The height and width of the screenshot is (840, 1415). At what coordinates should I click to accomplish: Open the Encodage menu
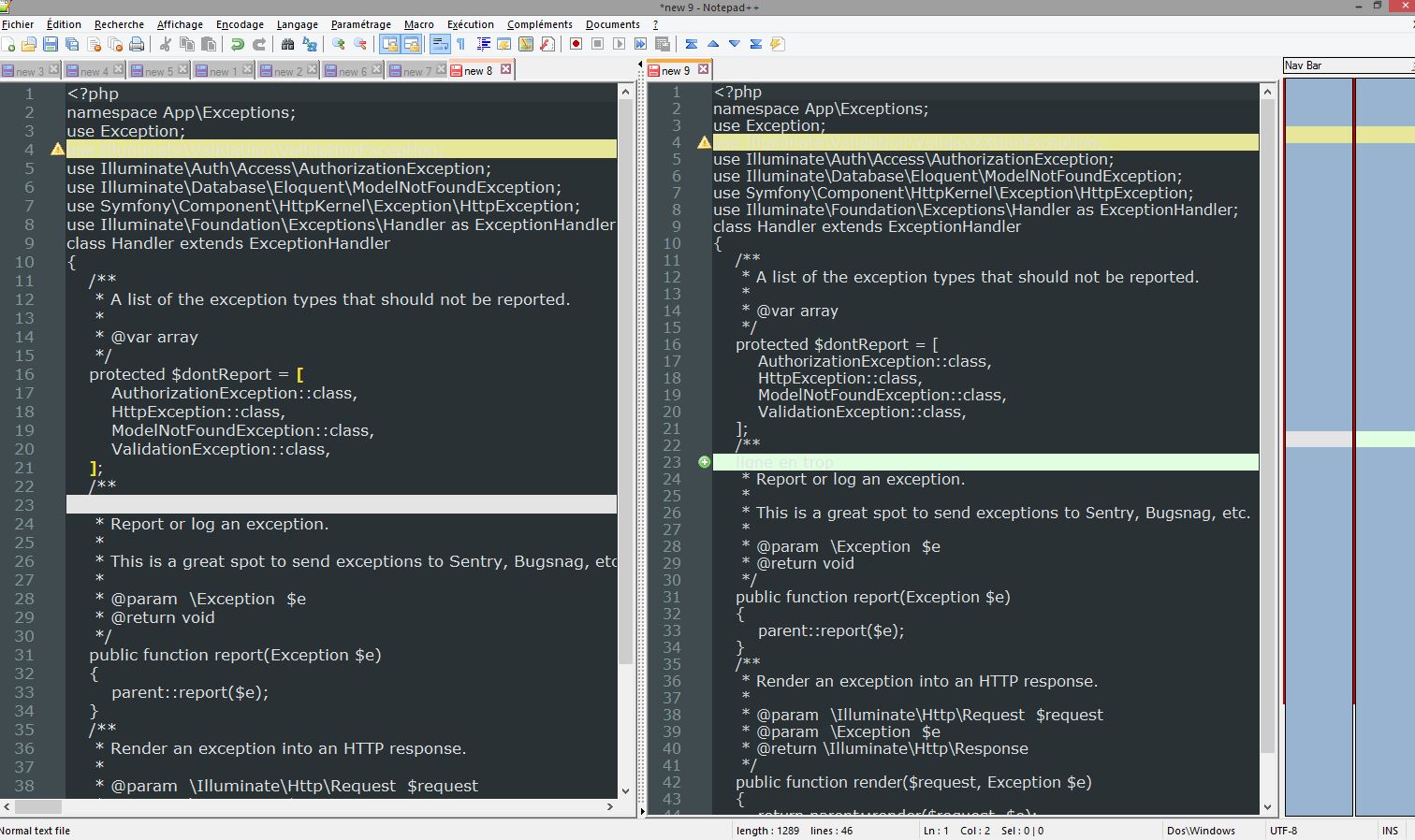click(240, 24)
